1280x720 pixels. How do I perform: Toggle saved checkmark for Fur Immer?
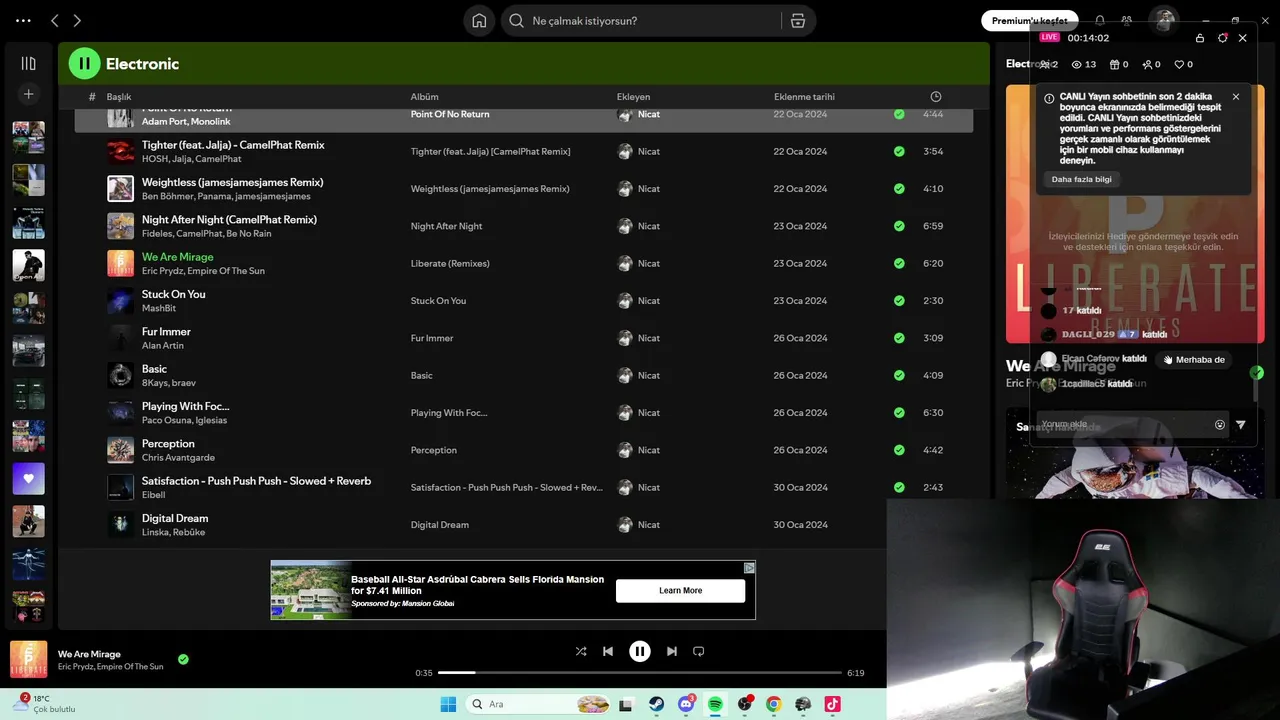[x=899, y=338]
